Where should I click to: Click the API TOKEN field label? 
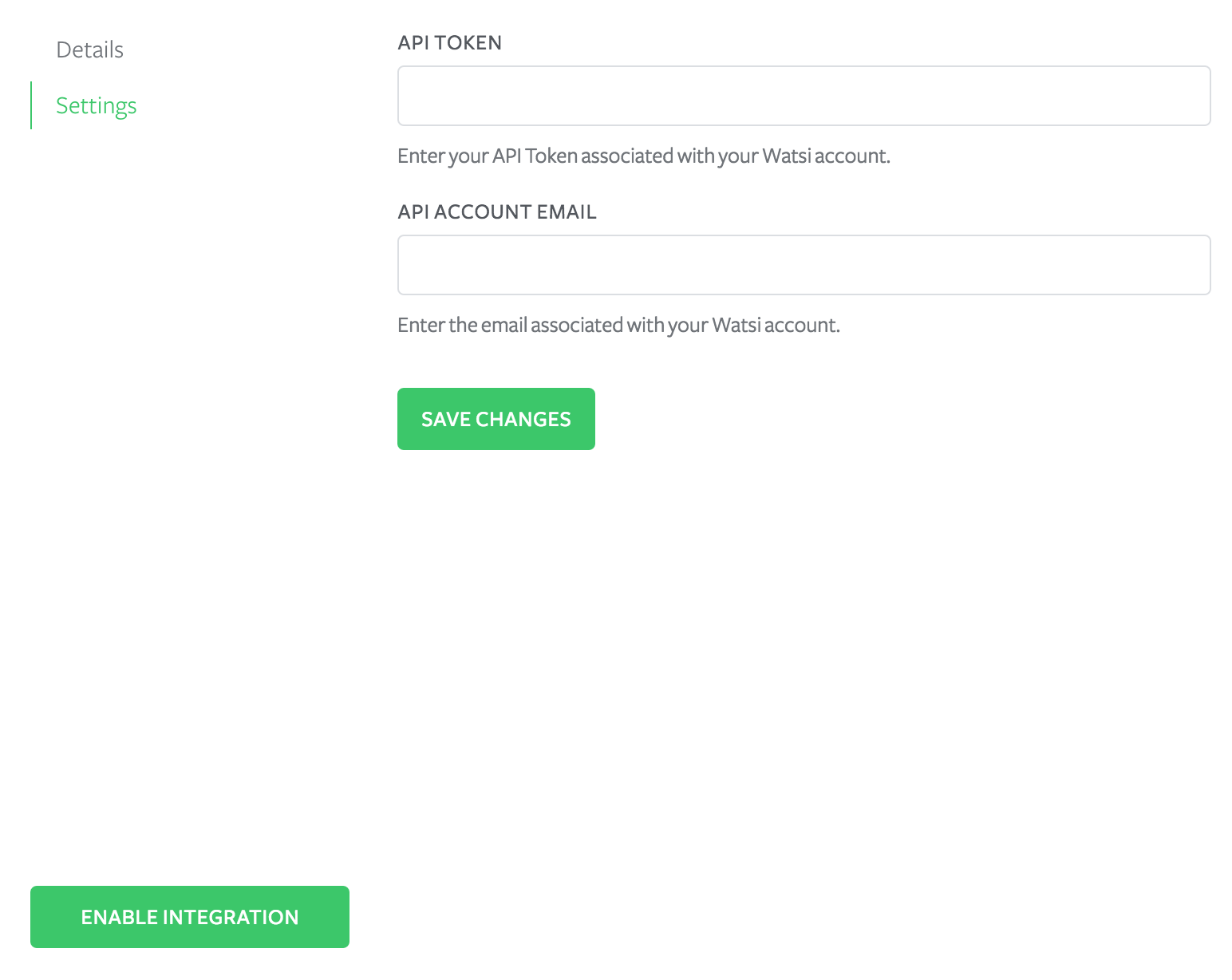point(449,43)
